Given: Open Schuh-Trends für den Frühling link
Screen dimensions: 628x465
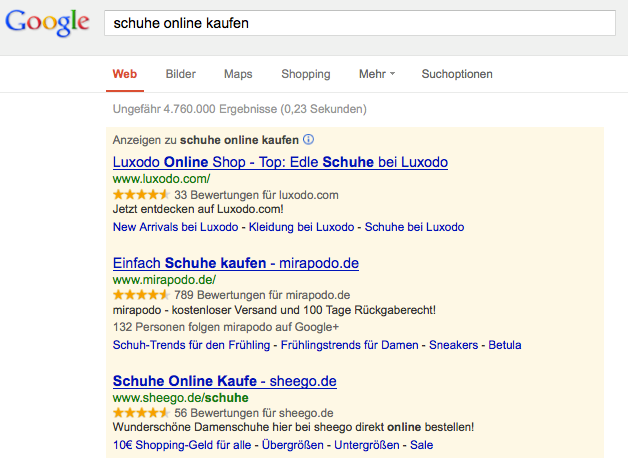Looking at the screenshot, I should click(191, 345).
